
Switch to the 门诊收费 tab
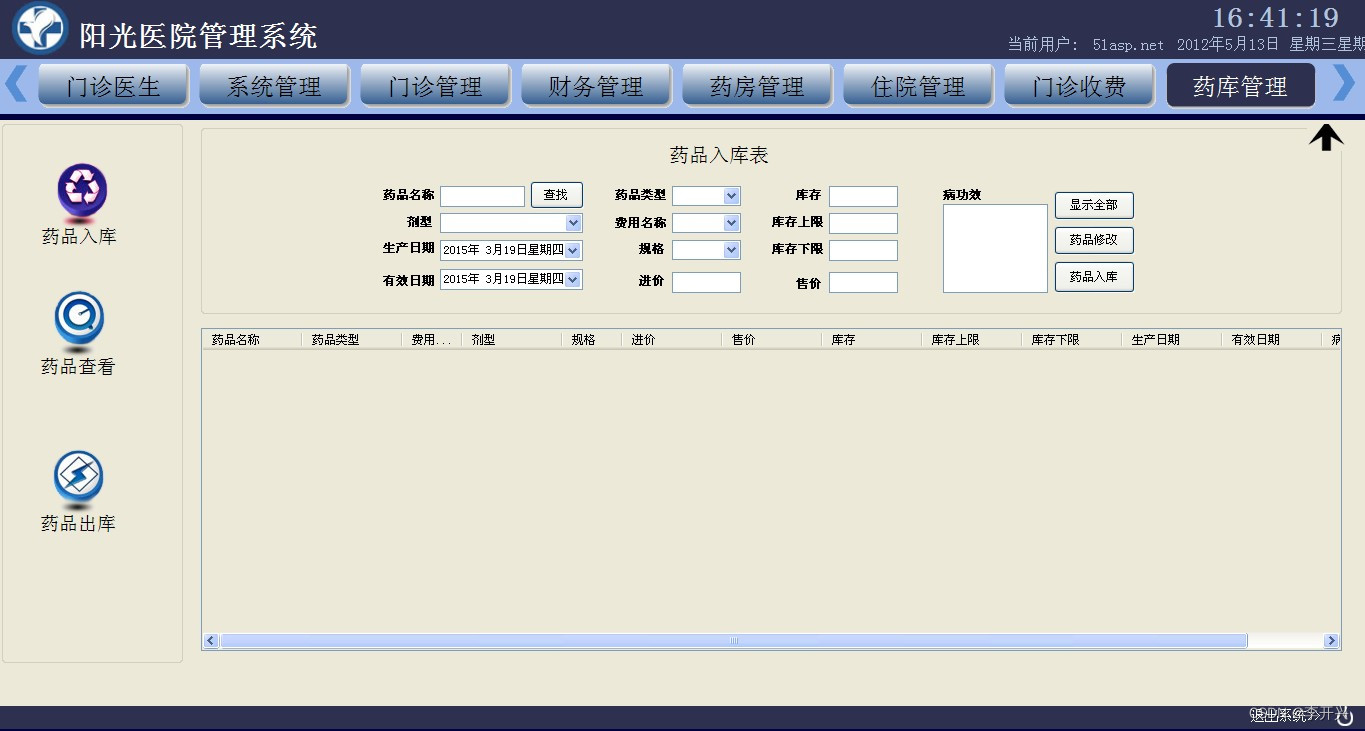pyautogui.click(x=1079, y=86)
